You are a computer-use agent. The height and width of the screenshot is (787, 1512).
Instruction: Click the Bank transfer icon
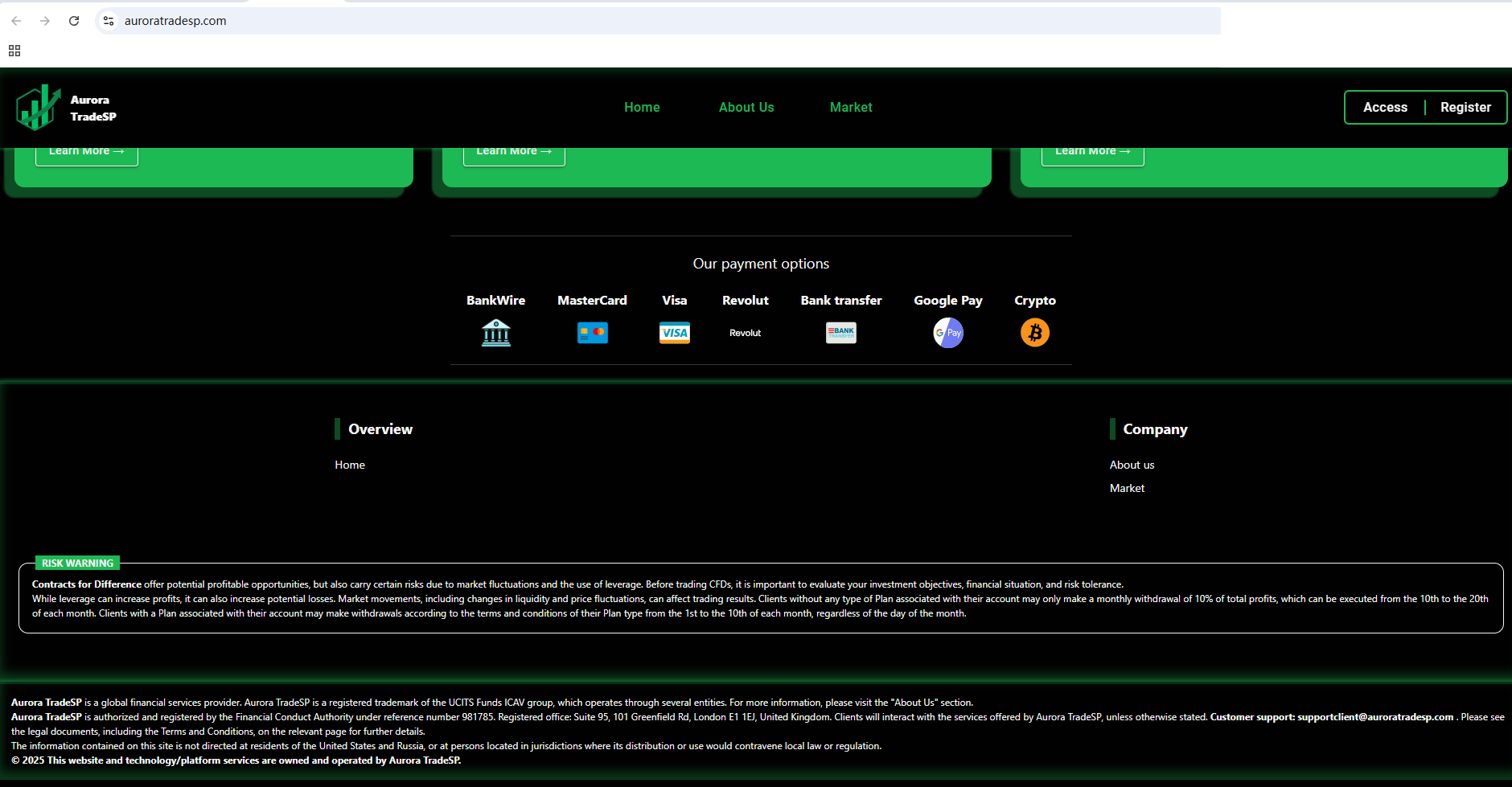coord(840,333)
